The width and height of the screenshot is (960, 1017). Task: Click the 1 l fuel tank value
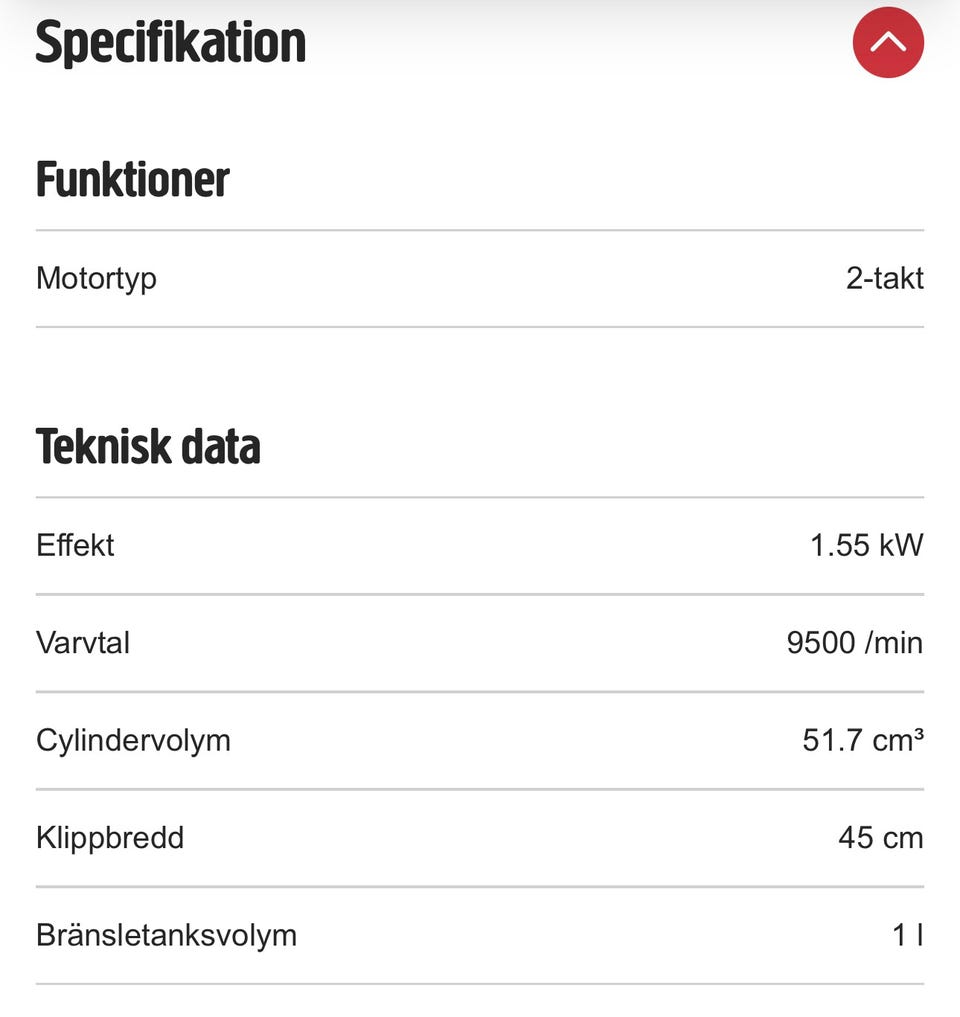[x=907, y=935]
